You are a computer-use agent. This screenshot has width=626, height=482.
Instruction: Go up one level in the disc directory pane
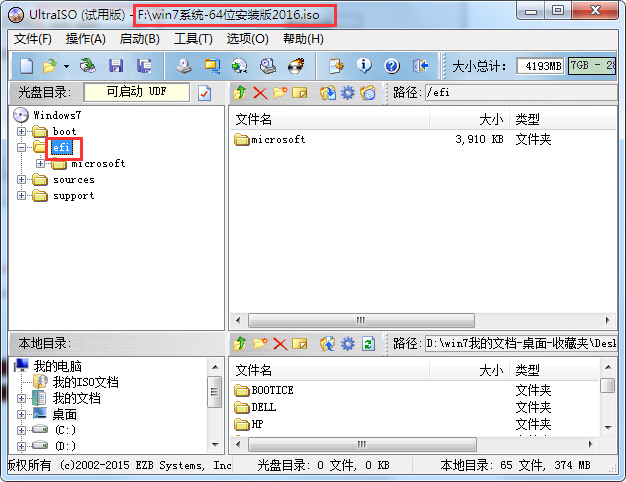(240, 93)
